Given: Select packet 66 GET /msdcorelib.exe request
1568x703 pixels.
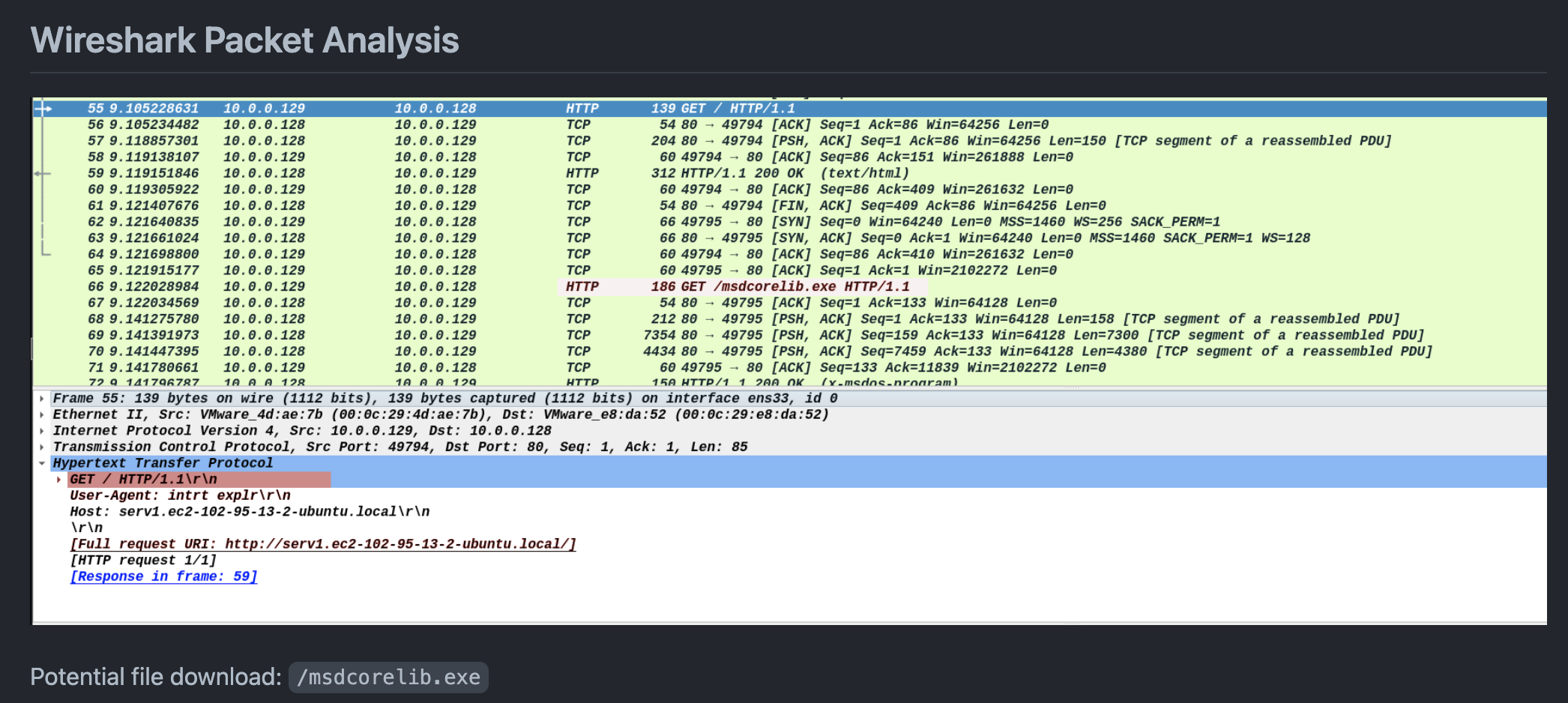Looking at the screenshot, I should pyautogui.click(x=790, y=287).
